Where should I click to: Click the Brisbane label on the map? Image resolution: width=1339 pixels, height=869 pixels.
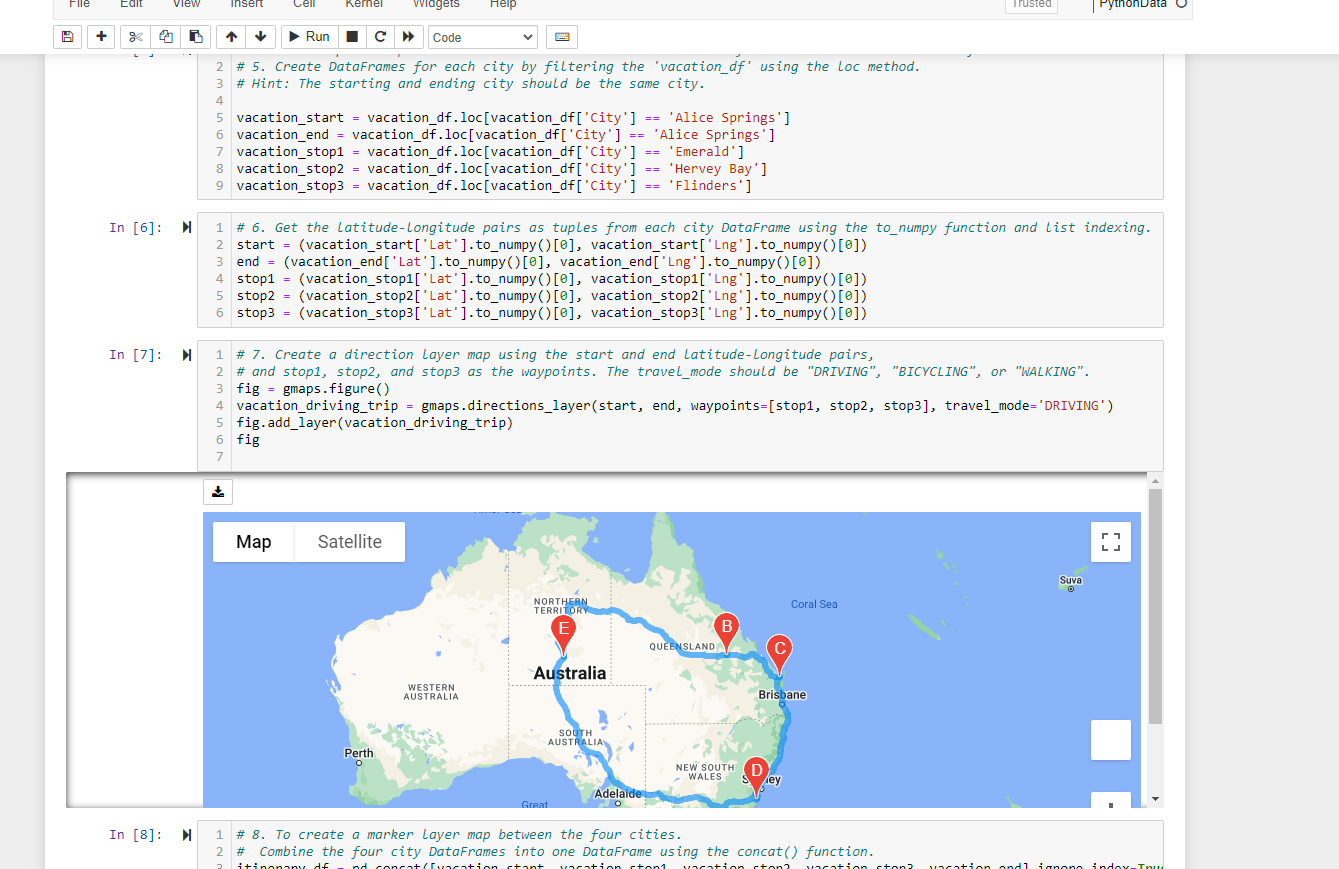(x=782, y=694)
